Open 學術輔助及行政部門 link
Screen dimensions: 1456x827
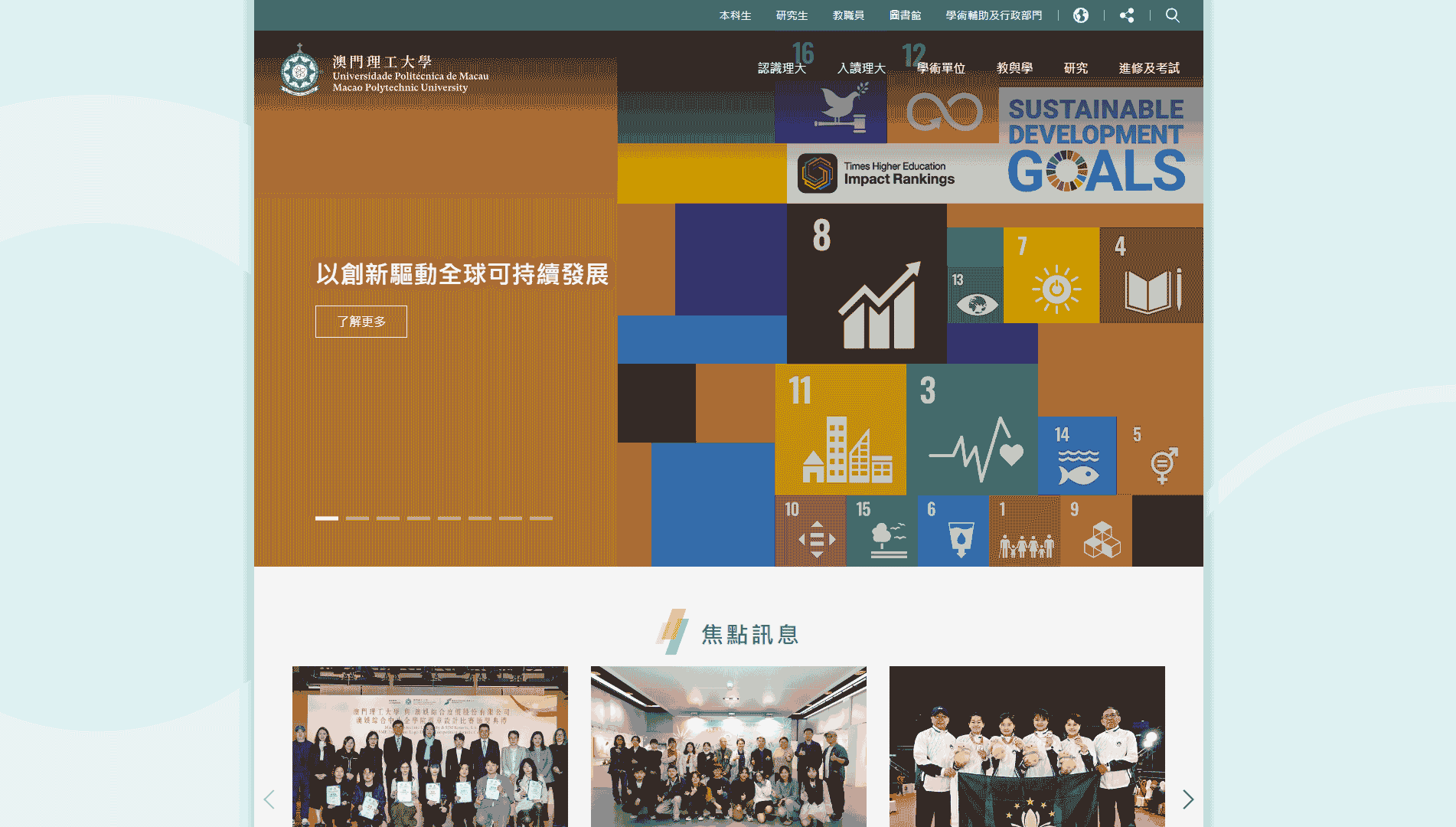(x=994, y=15)
